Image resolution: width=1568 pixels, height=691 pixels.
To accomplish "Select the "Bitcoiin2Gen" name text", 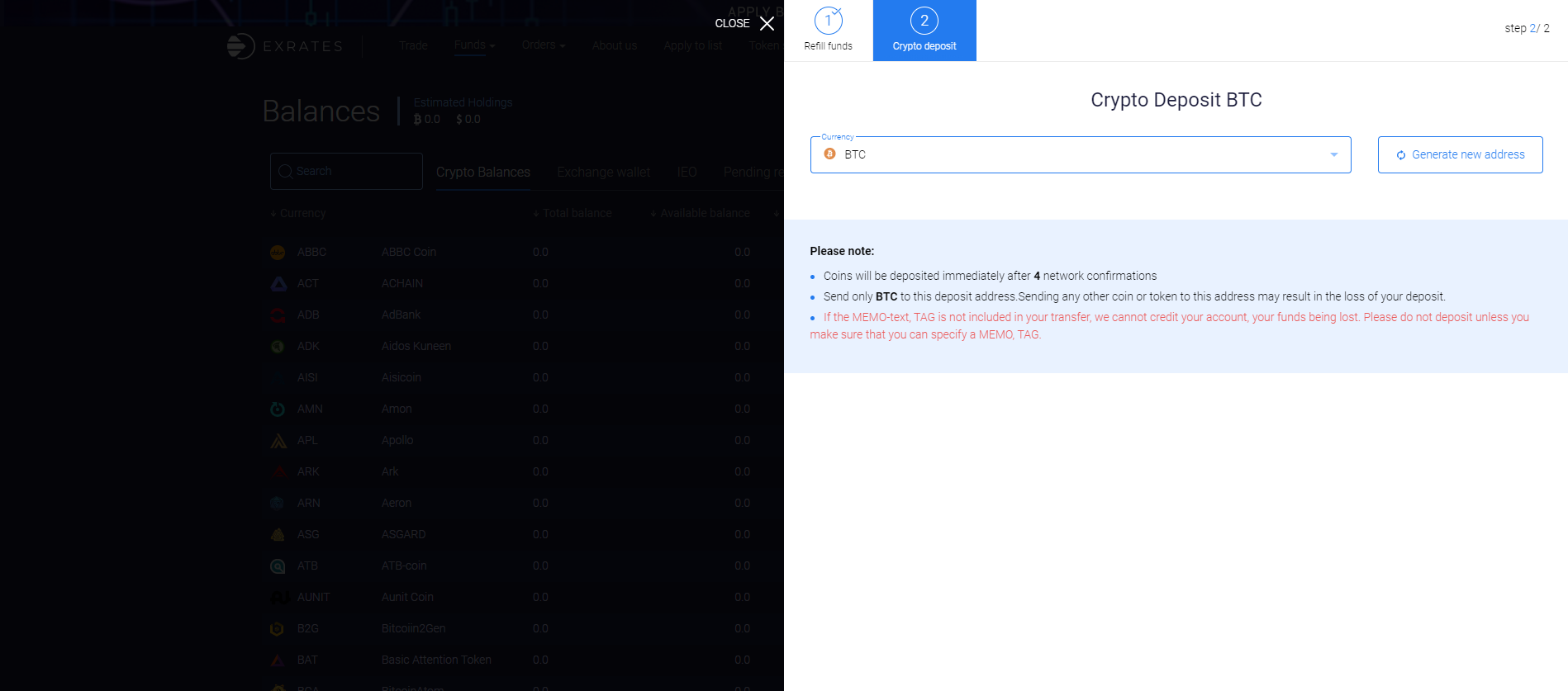I will click(413, 628).
